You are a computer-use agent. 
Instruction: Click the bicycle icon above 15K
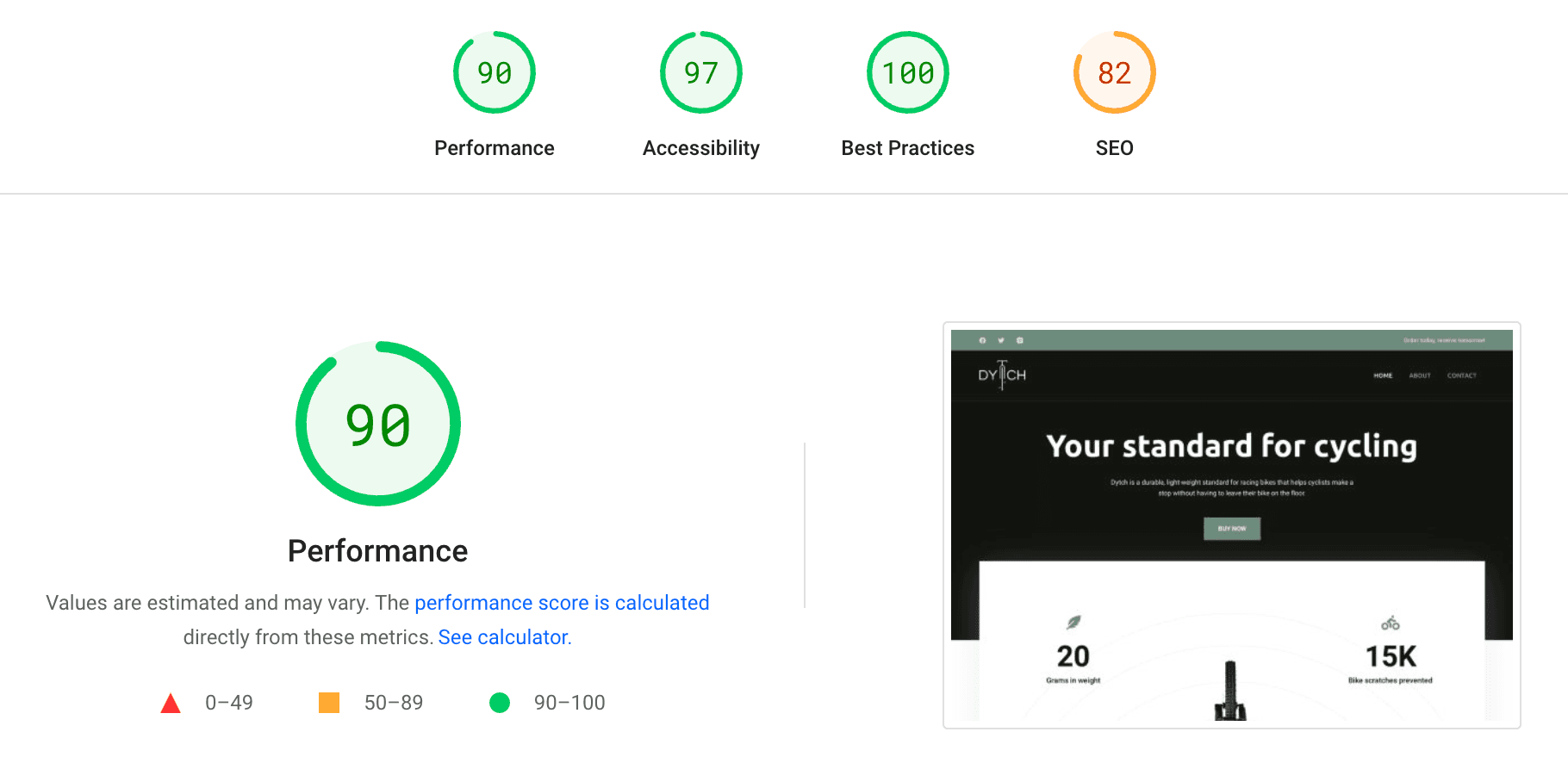[1391, 623]
